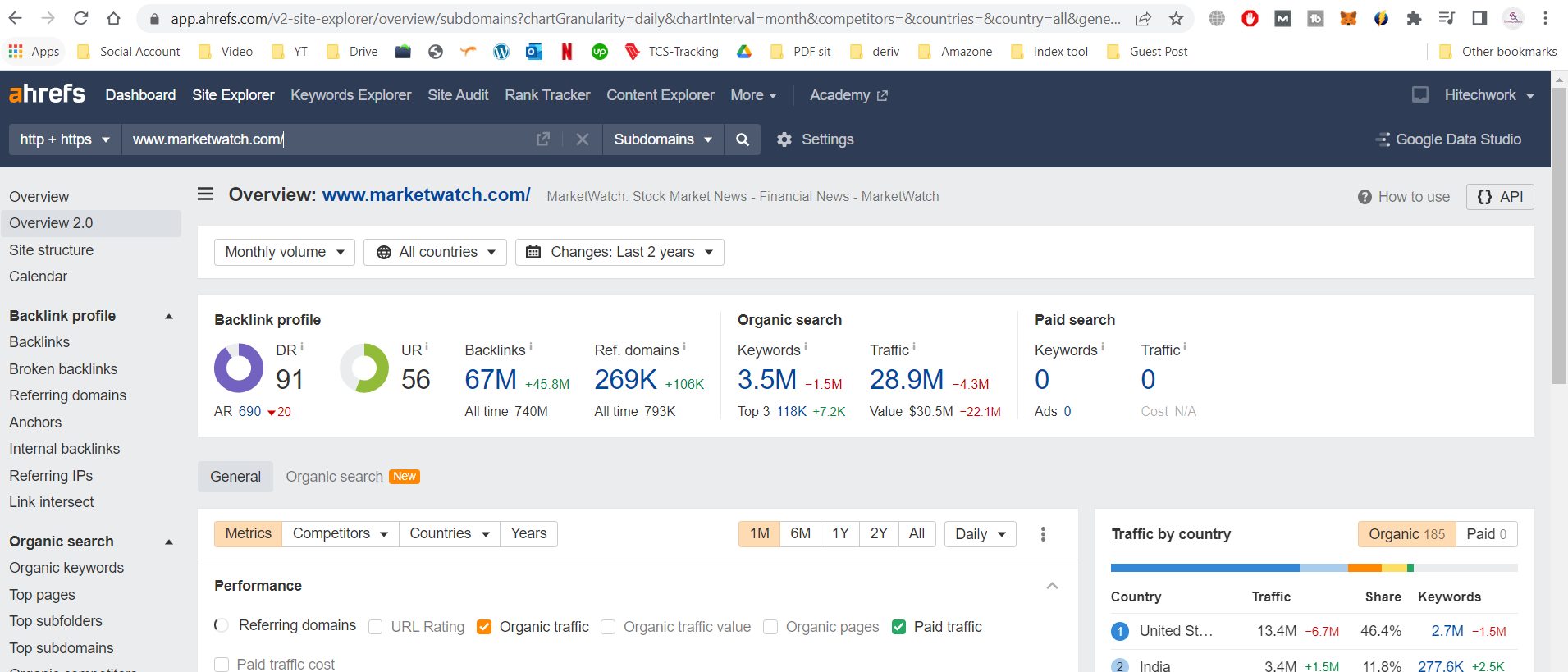Collapse the Performance section chevron
The width and height of the screenshot is (1568, 672).
coord(1052,586)
